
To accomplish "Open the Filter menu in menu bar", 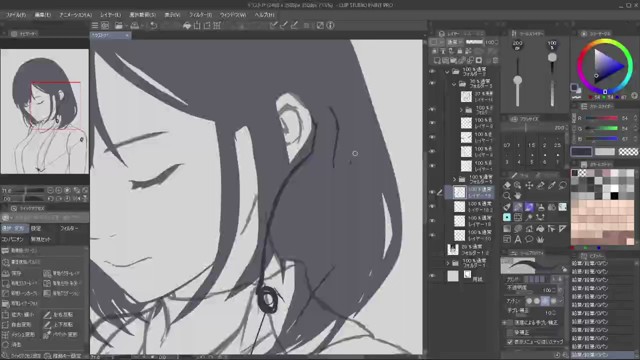I will tap(200, 15).
